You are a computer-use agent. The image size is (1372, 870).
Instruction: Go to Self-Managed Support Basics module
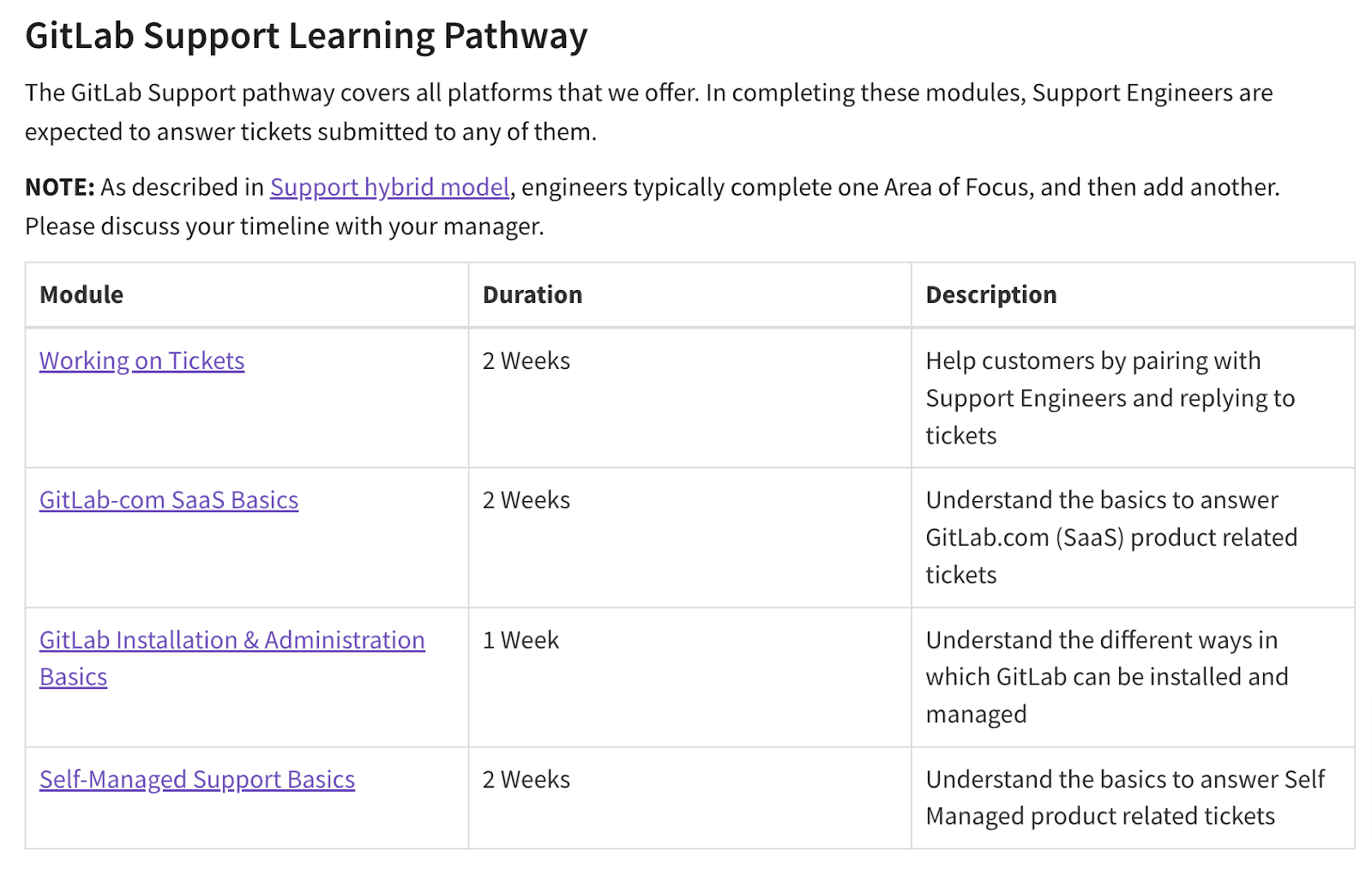(x=196, y=780)
